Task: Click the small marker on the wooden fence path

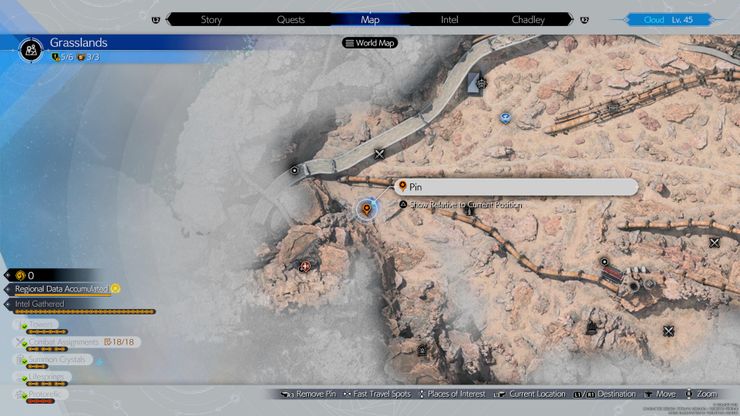Action: pos(469,212)
